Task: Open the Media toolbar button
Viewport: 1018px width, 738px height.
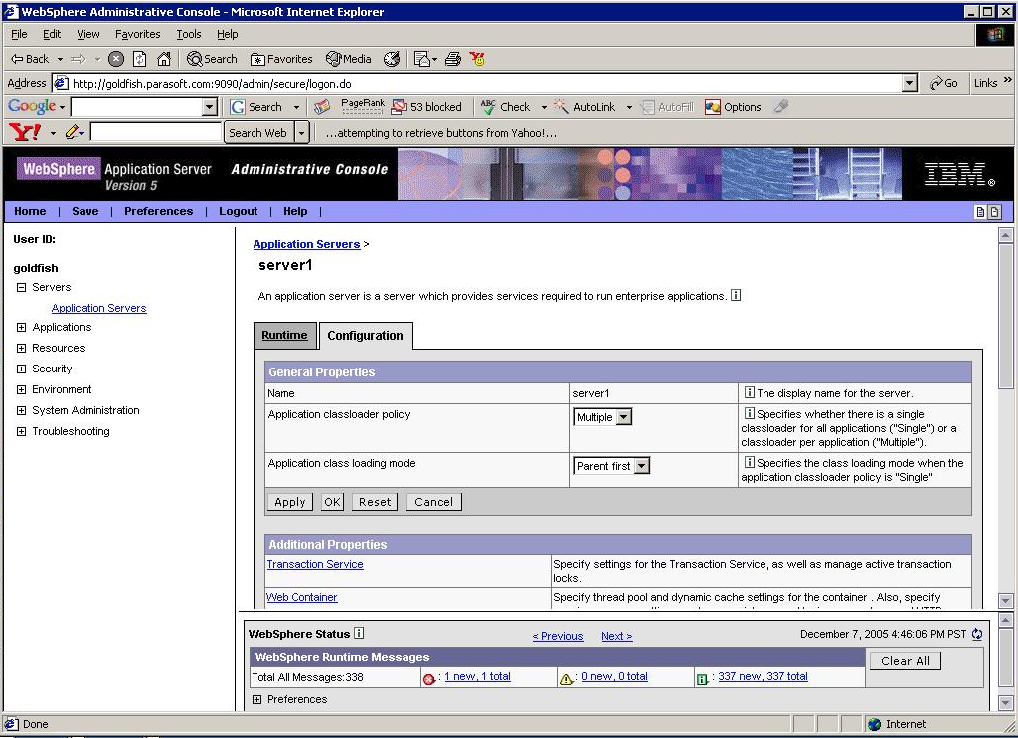Action: click(349, 59)
